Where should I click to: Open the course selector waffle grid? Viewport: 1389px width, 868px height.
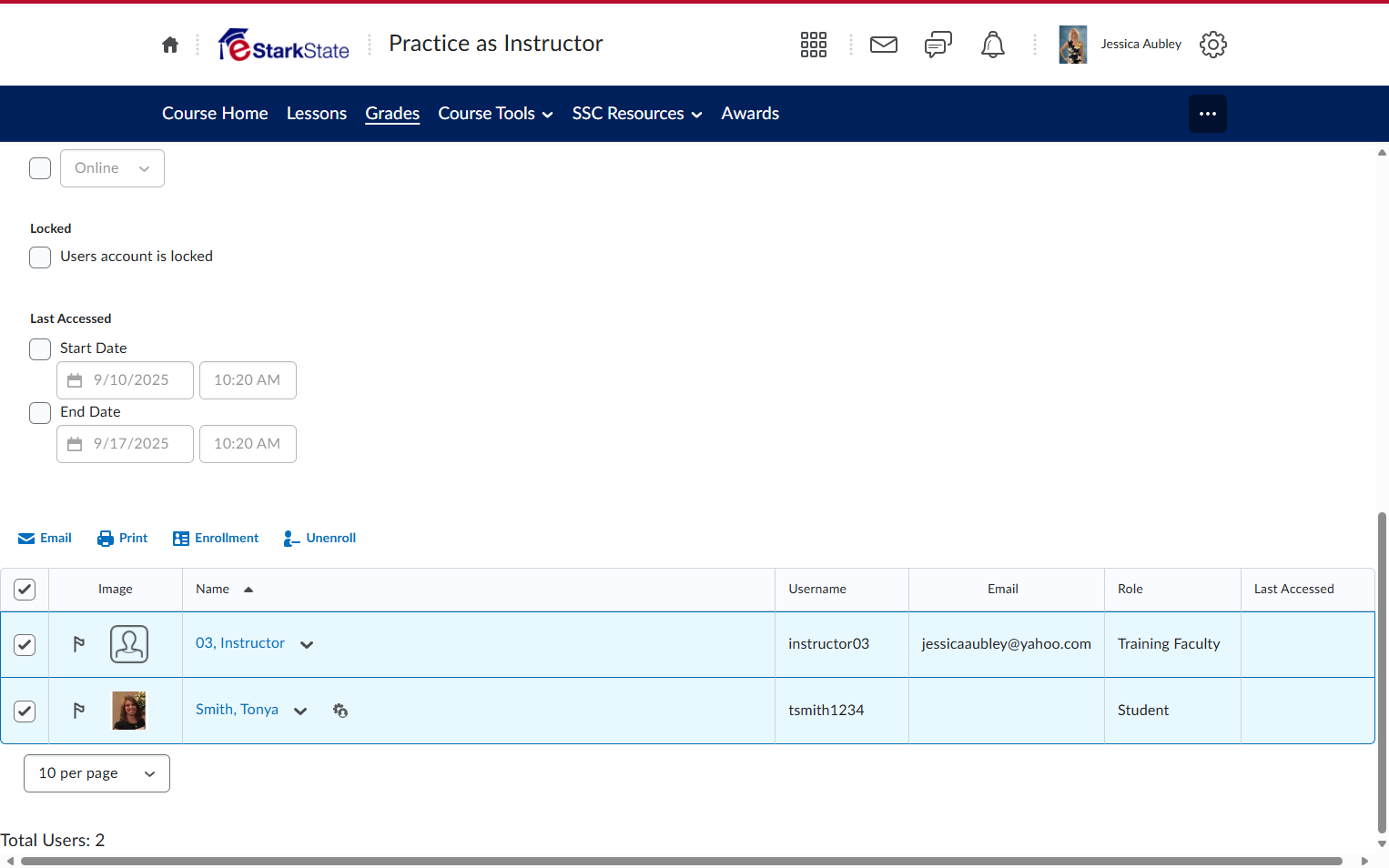point(814,45)
